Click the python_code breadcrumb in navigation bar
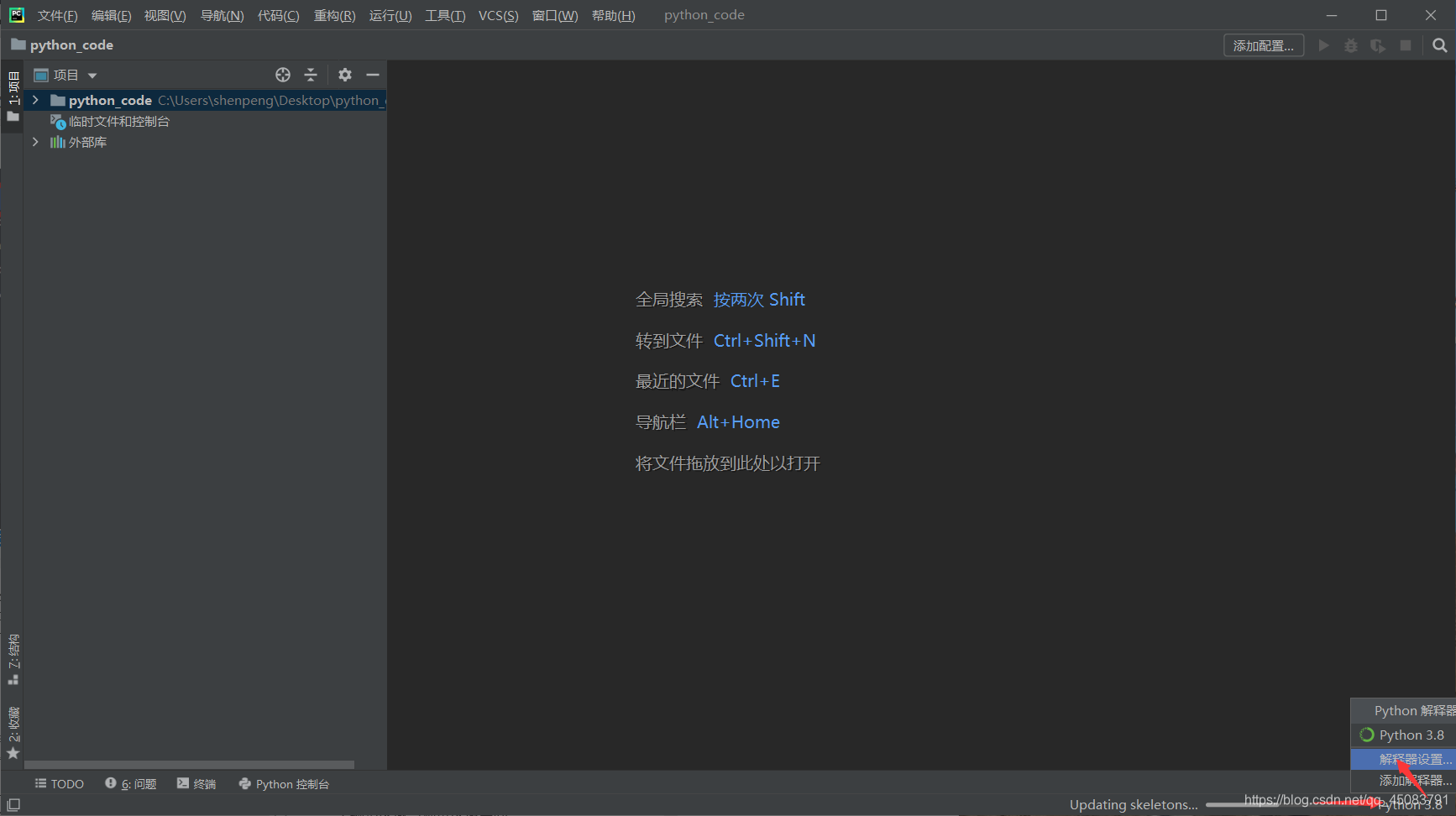This screenshot has width=1456, height=816. [62, 44]
